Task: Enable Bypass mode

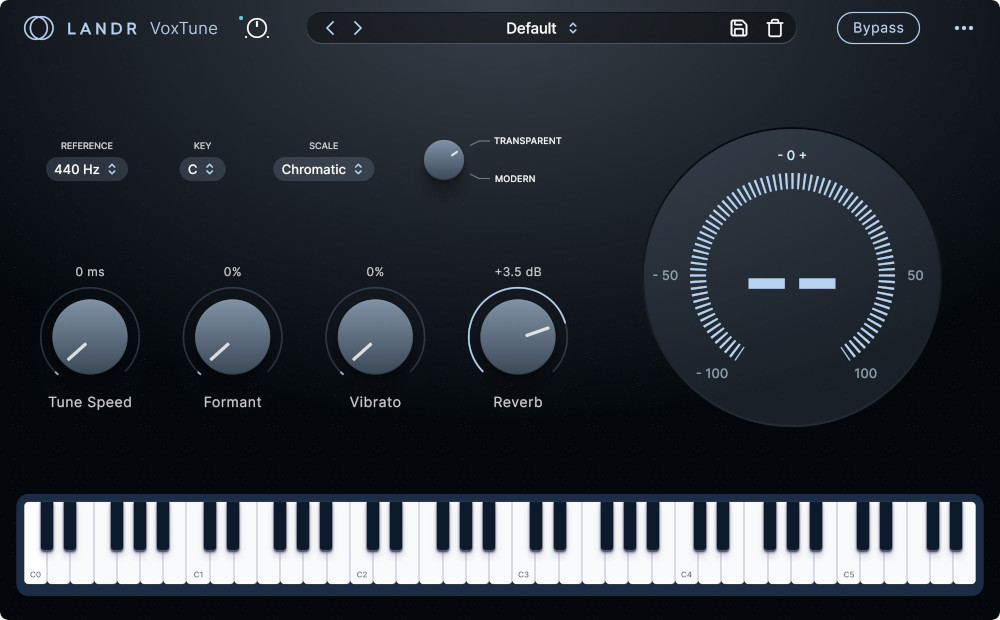Action: point(878,28)
